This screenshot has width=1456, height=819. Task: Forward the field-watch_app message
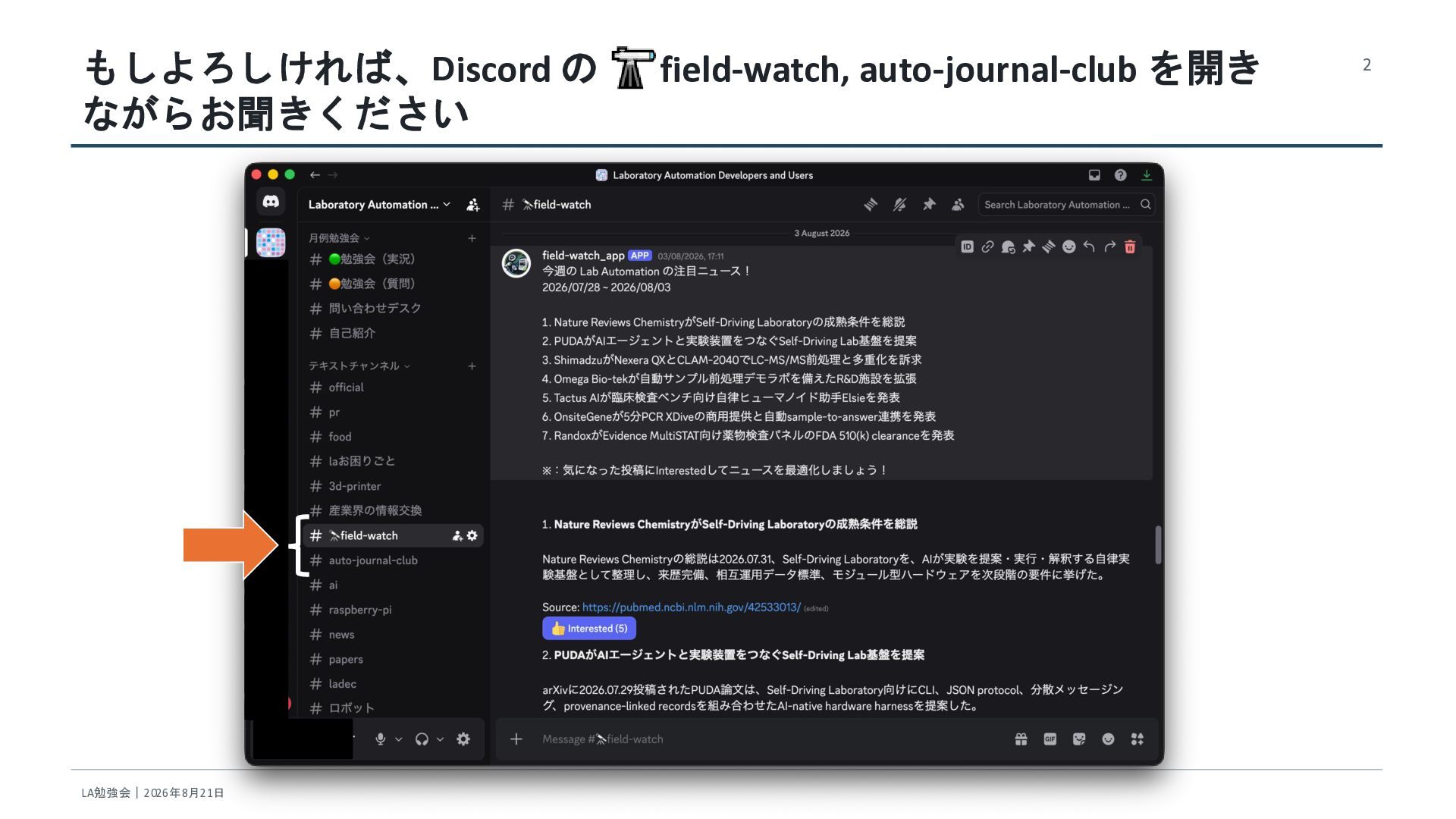point(1109,246)
